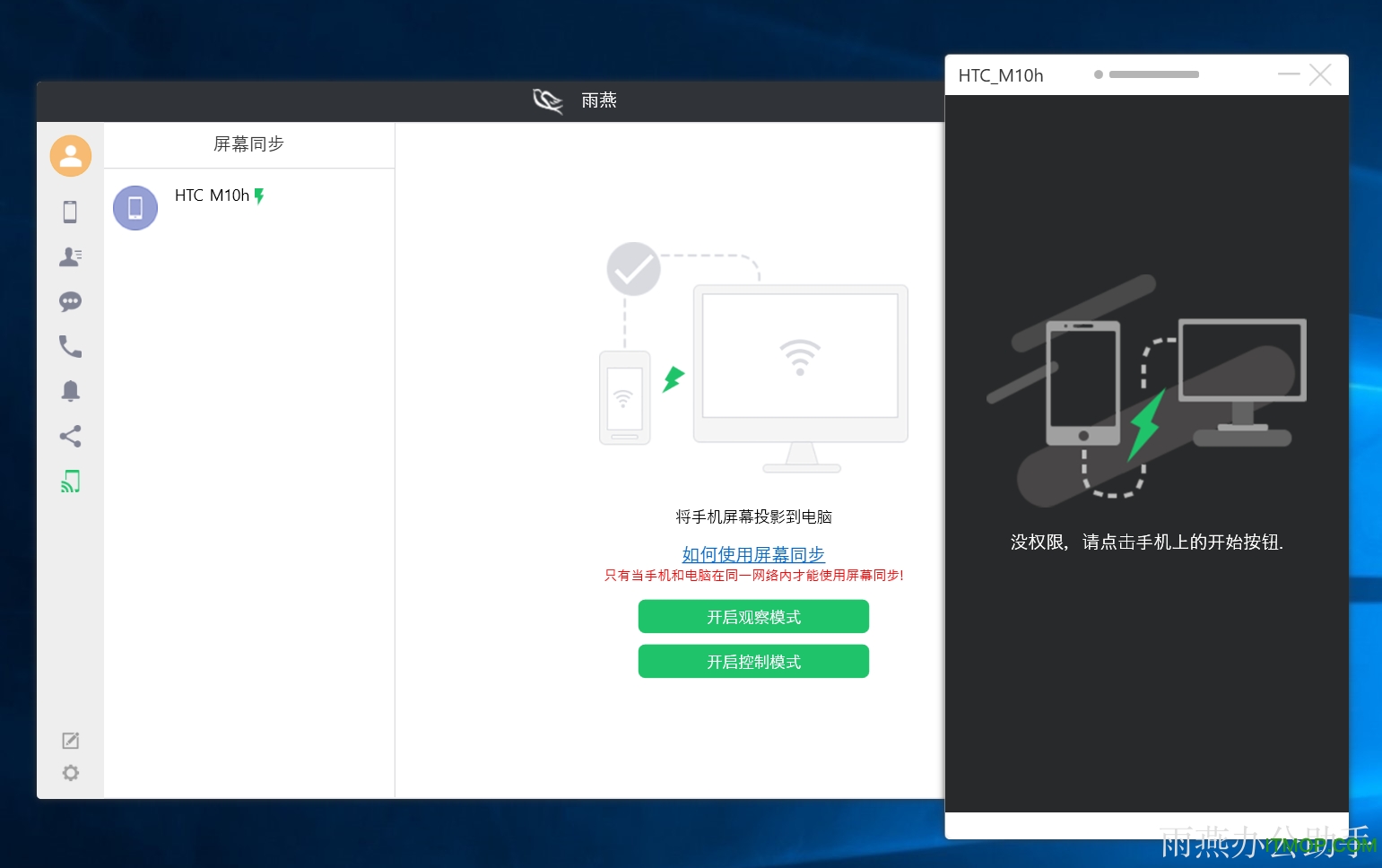Click the 雨燕 swallow logo
Image resolution: width=1382 pixels, height=868 pixels.
pyautogui.click(x=547, y=100)
